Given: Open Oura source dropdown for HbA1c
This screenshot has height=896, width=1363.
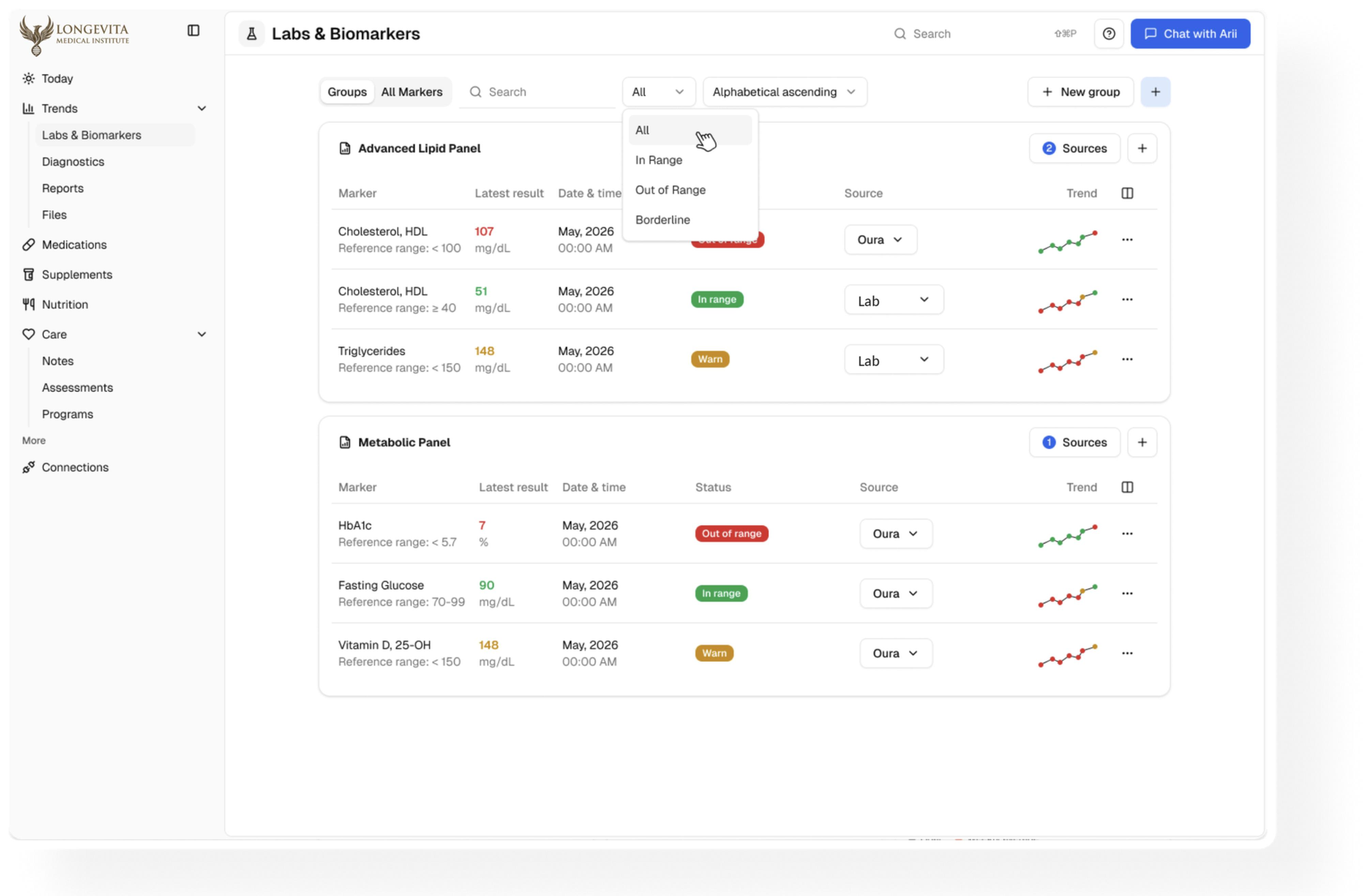Looking at the screenshot, I should (895, 534).
